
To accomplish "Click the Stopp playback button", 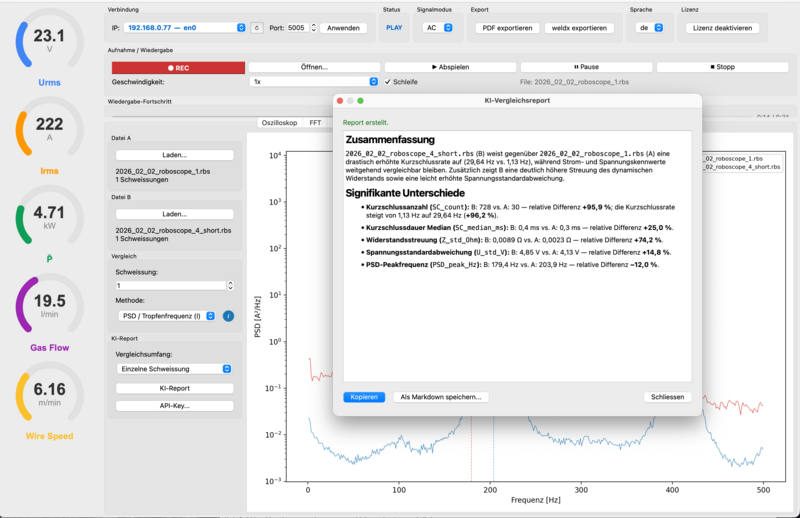I will 722,67.
